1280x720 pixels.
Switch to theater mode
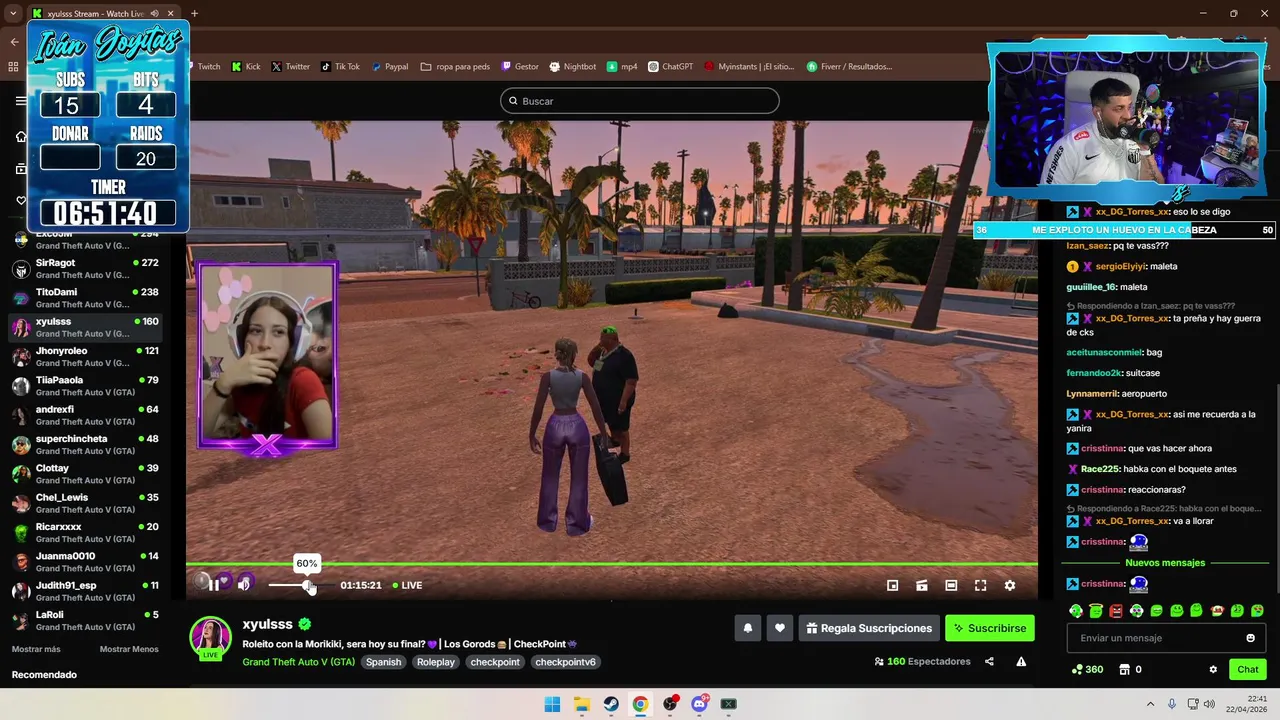[x=951, y=585]
